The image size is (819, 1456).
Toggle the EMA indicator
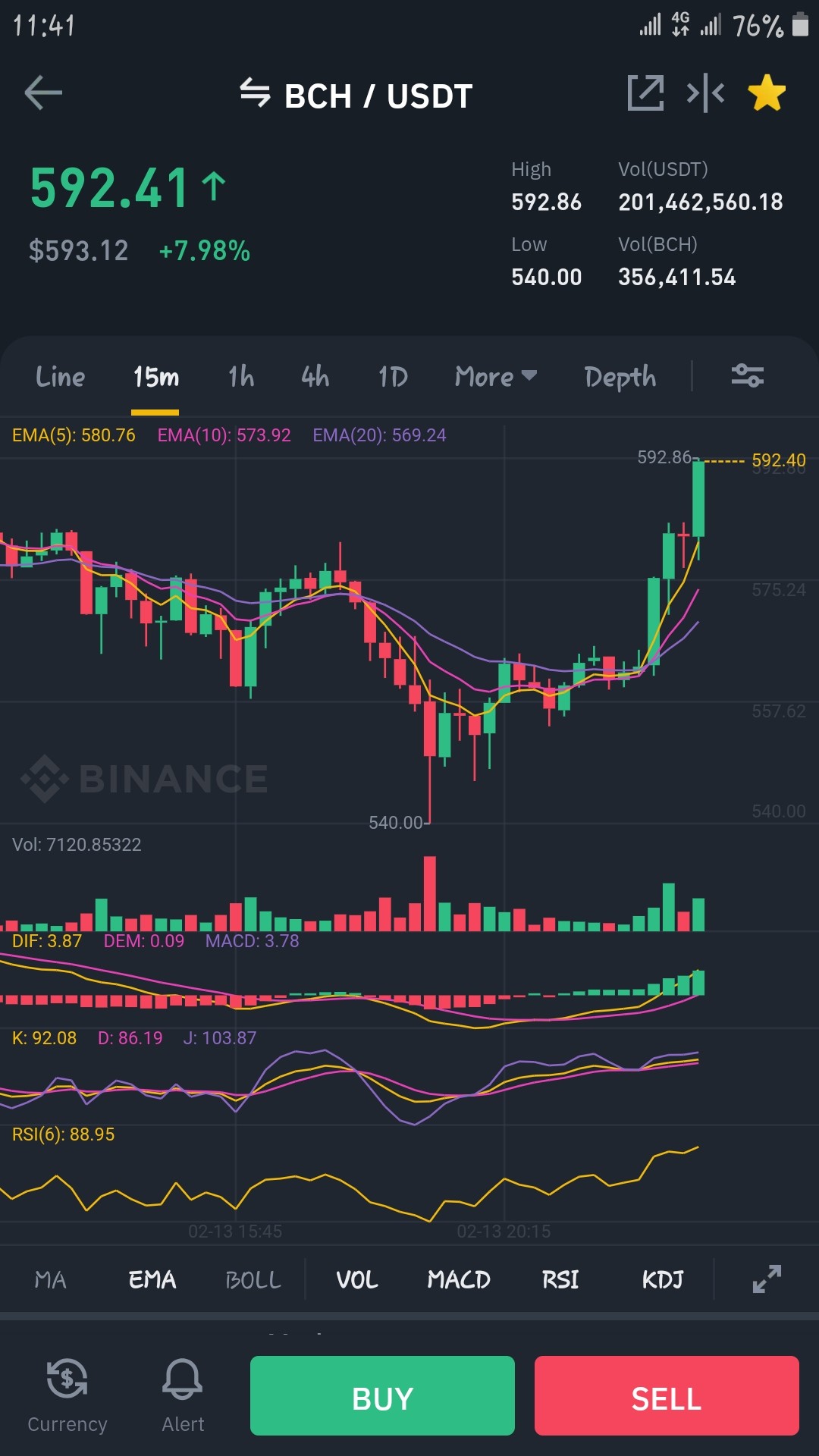click(152, 1279)
